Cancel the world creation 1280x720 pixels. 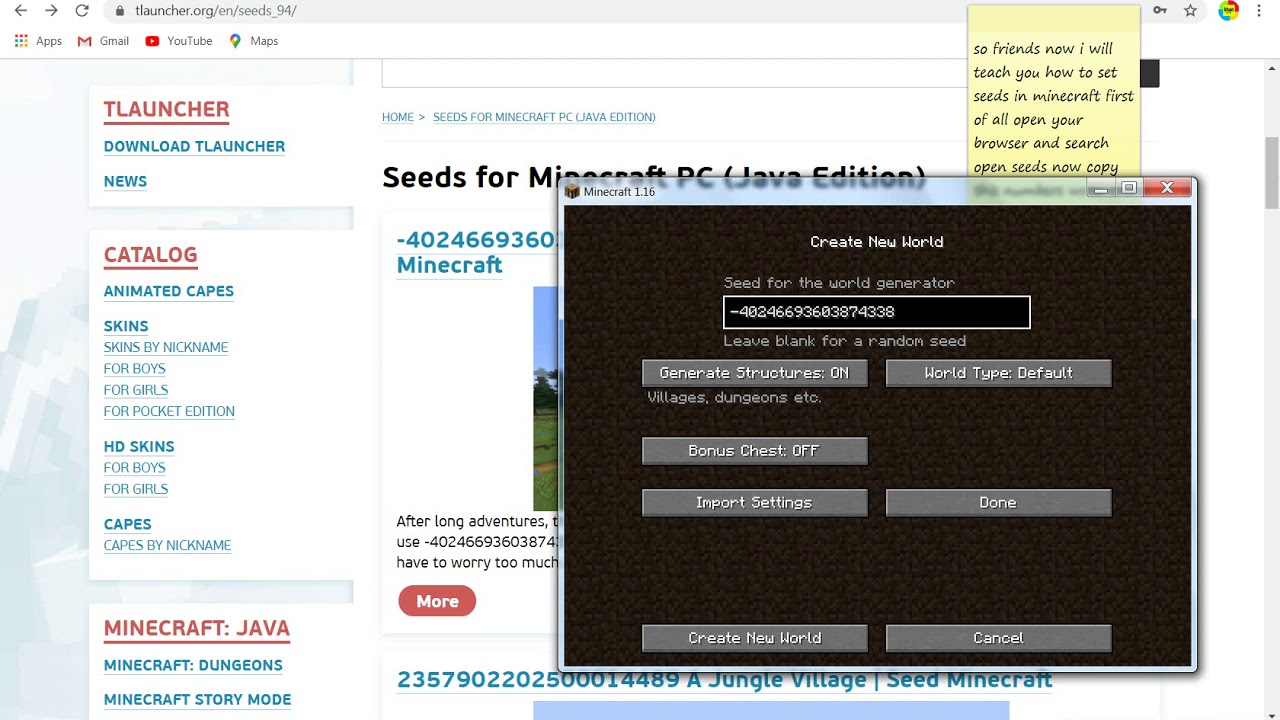tap(998, 638)
